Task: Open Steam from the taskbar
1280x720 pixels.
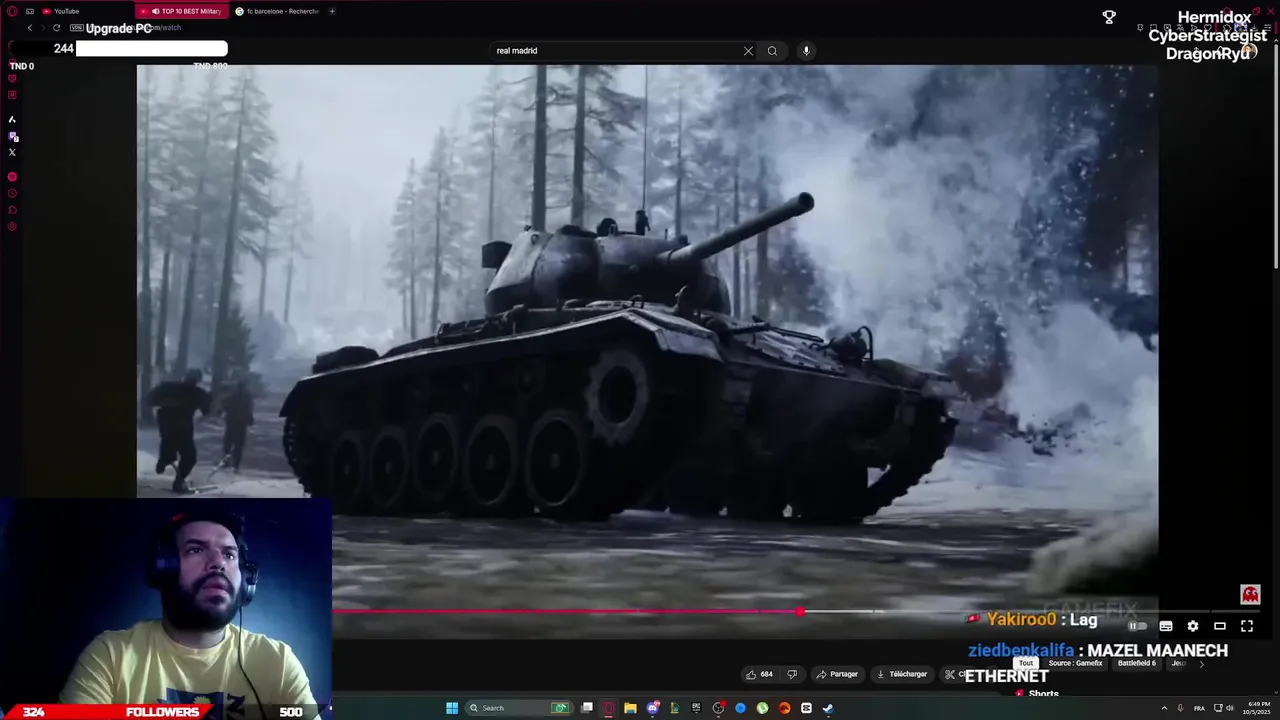Action: (828, 708)
